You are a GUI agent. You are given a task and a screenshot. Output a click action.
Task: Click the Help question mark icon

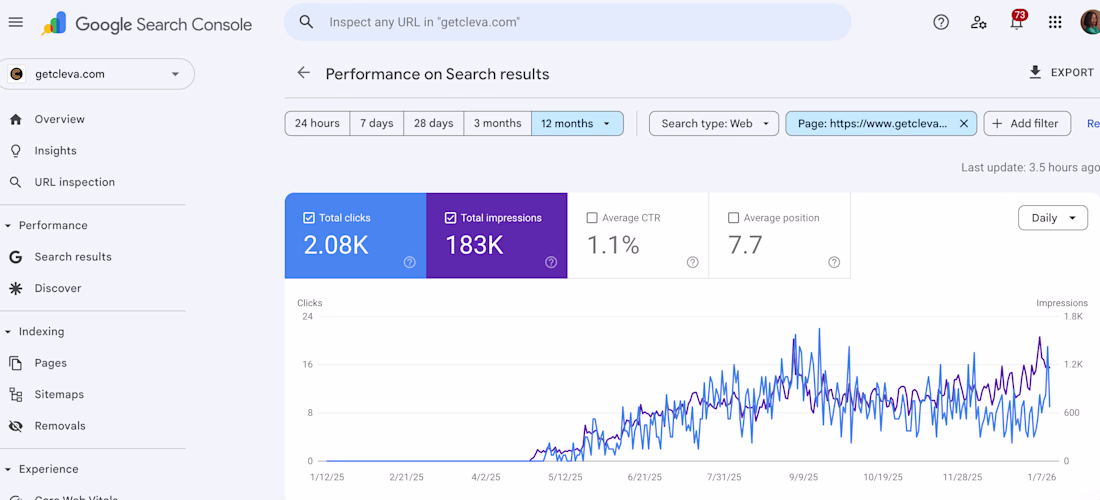click(x=941, y=22)
